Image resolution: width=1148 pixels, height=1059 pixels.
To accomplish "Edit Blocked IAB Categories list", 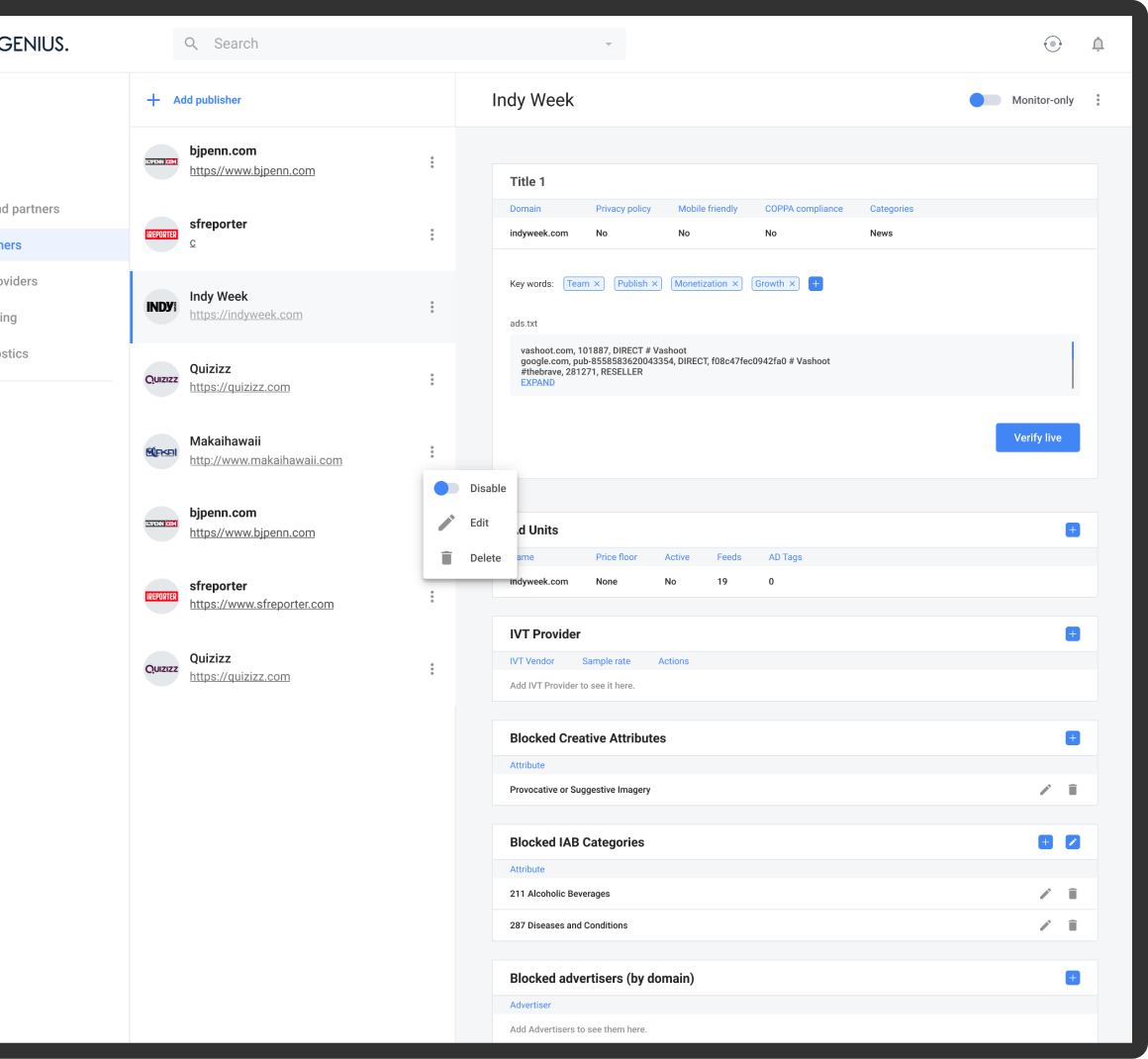I will 1073,842.
